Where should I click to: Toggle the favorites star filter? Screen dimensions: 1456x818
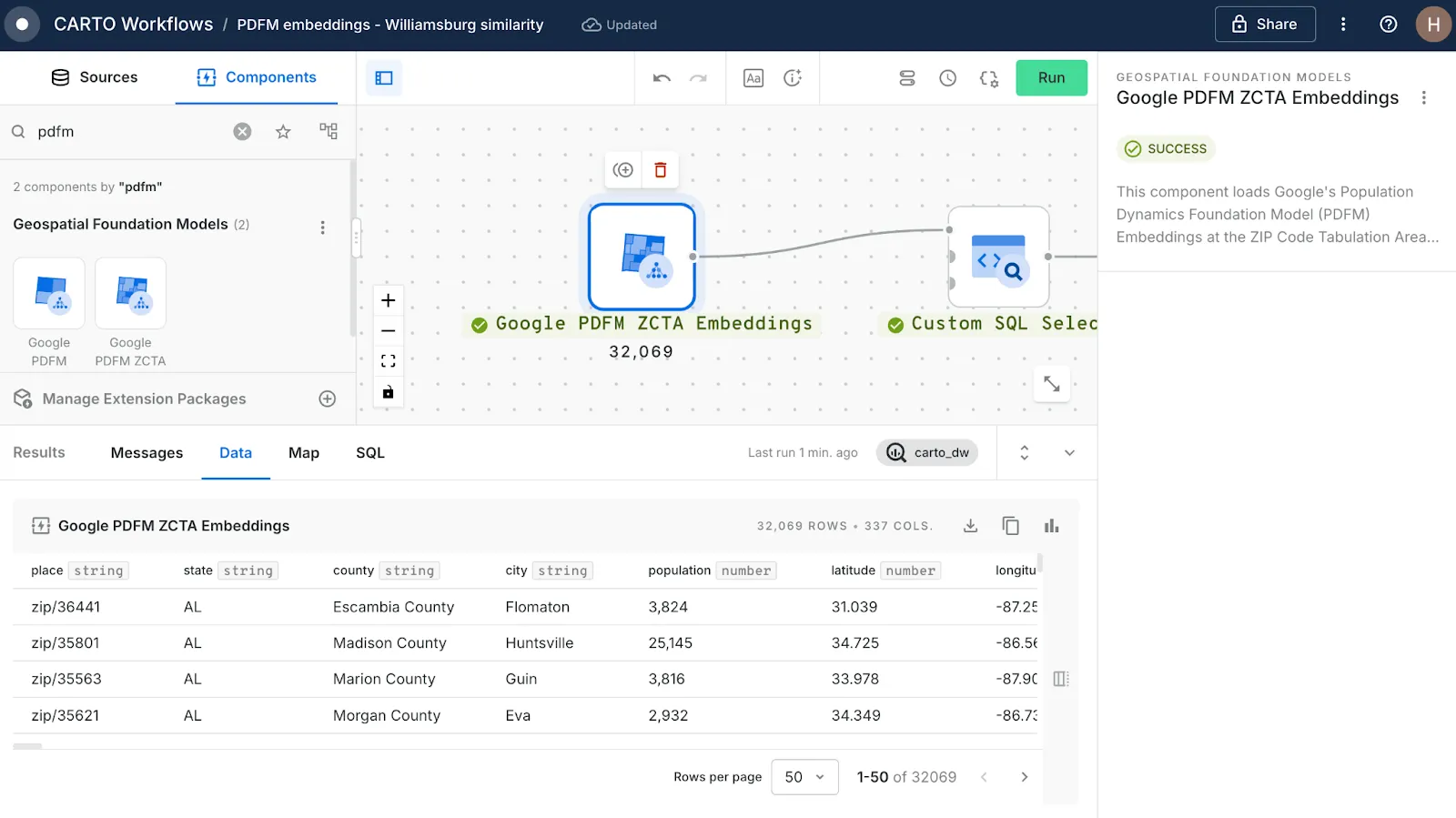(x=283, y=132)
